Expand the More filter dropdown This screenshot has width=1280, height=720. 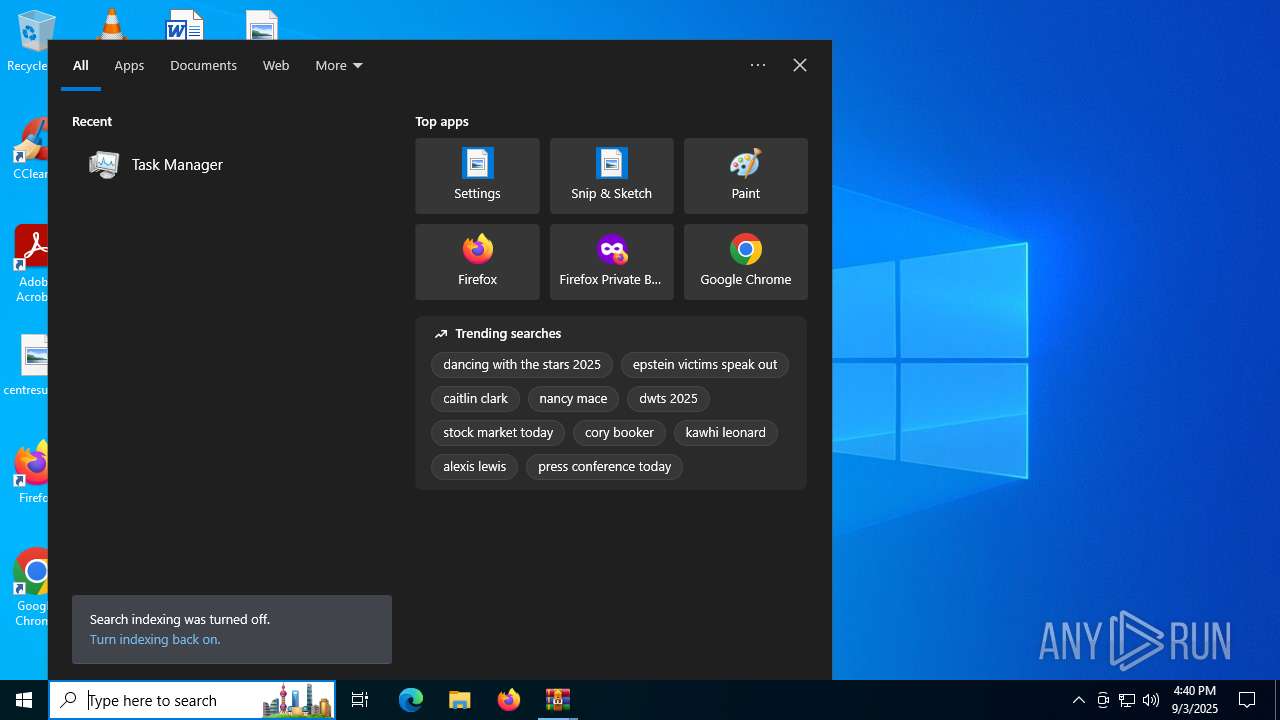[x=339, y=65]
